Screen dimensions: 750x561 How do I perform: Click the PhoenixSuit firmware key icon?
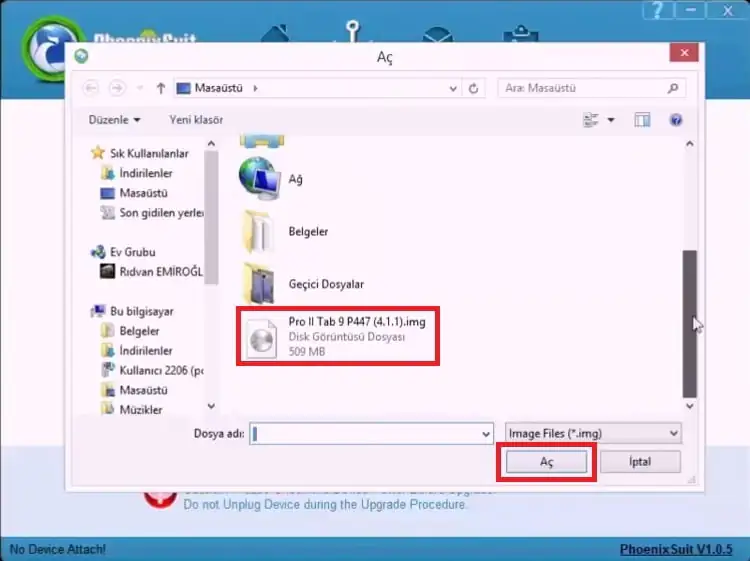[353, 32]
